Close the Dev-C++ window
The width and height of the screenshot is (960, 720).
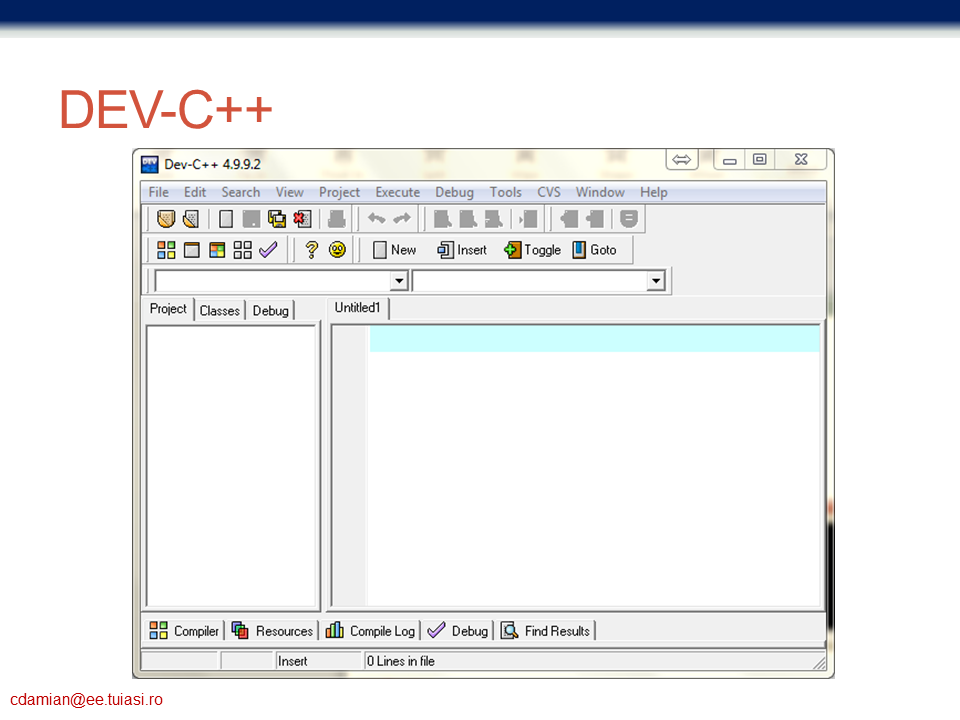click(x=801, y=160)
